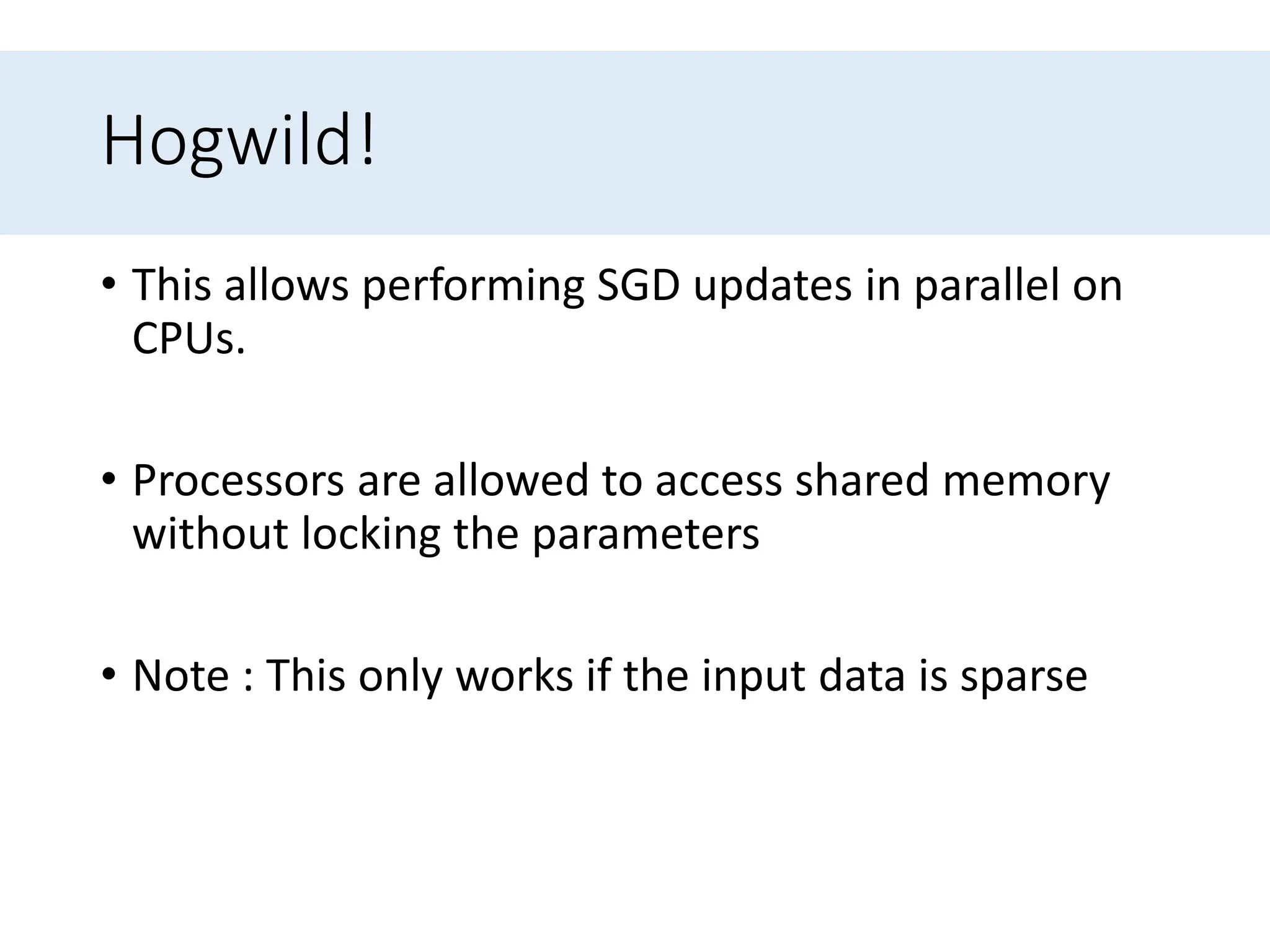Image resolution: width=1270 pixels, height=952 pixels.
Task: Click the light blue header band
Action: (x=806, y=143)
